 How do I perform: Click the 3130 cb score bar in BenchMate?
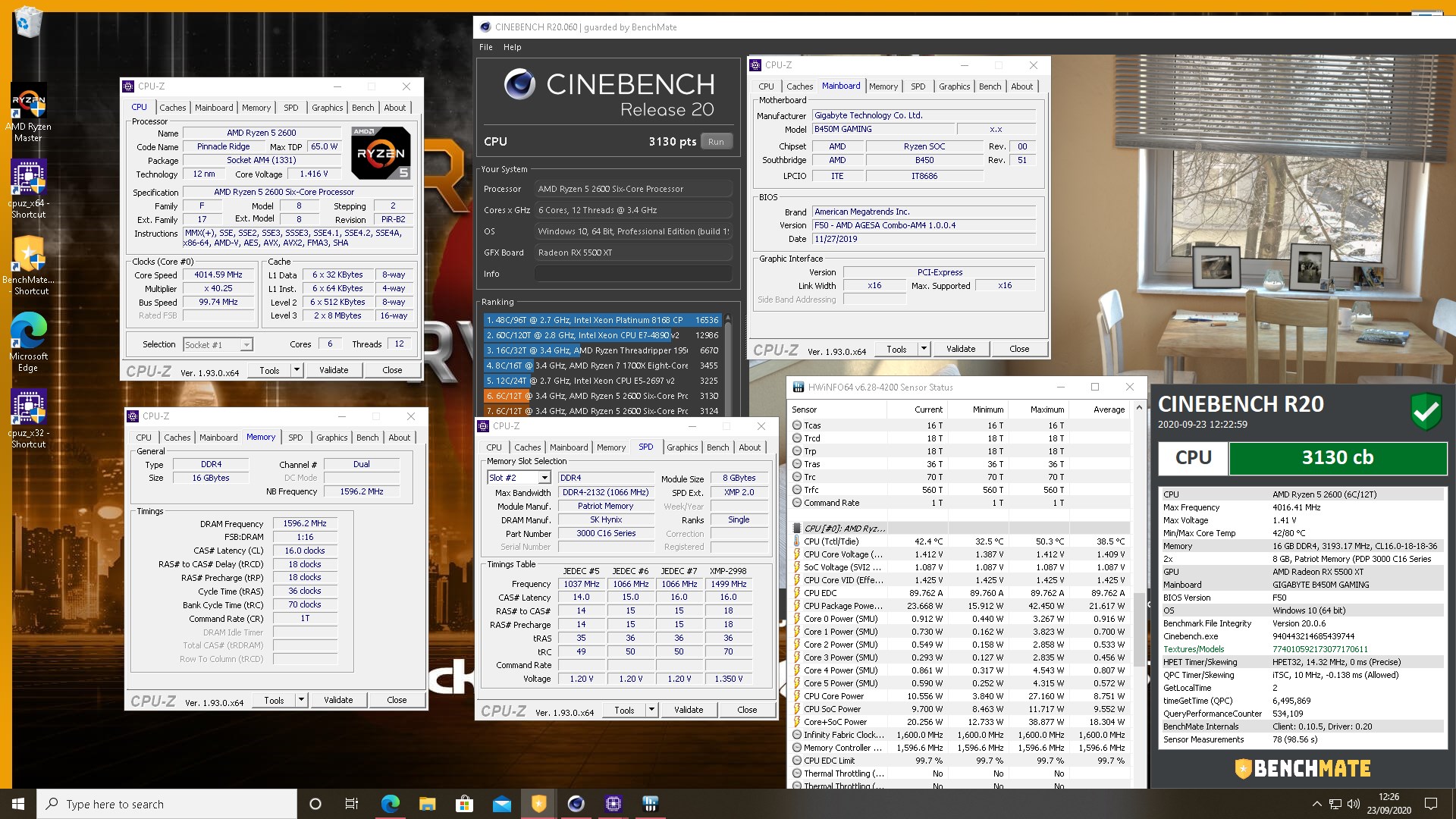[1338, 458]
